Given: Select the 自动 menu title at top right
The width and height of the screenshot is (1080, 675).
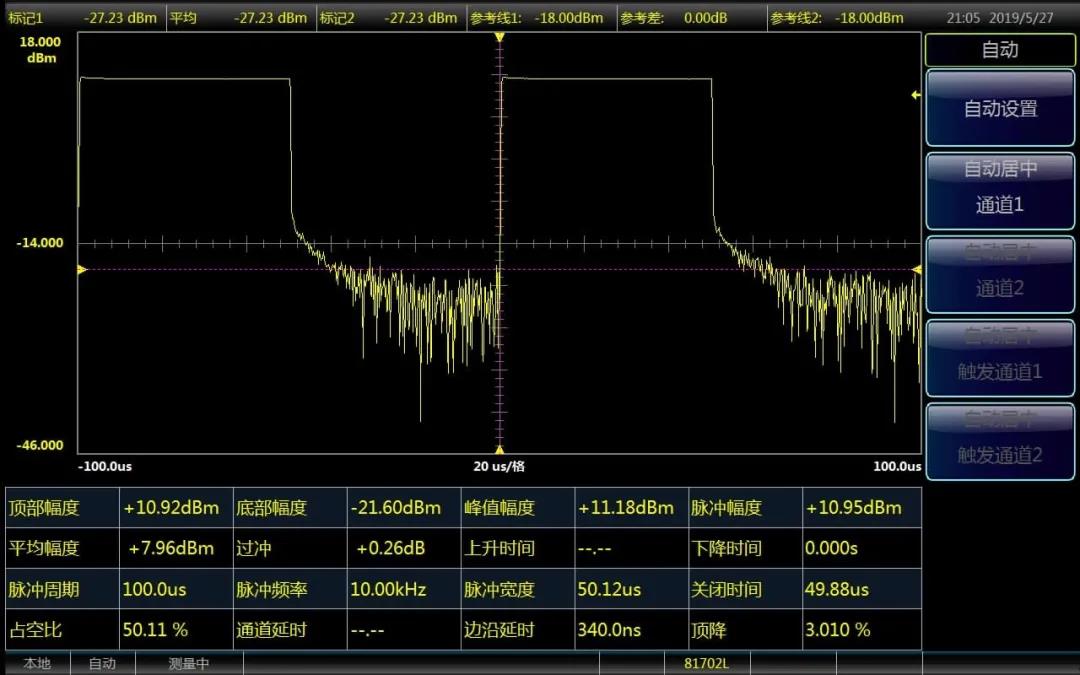Looking at the screenshot, I should click(x=999, y=50).
